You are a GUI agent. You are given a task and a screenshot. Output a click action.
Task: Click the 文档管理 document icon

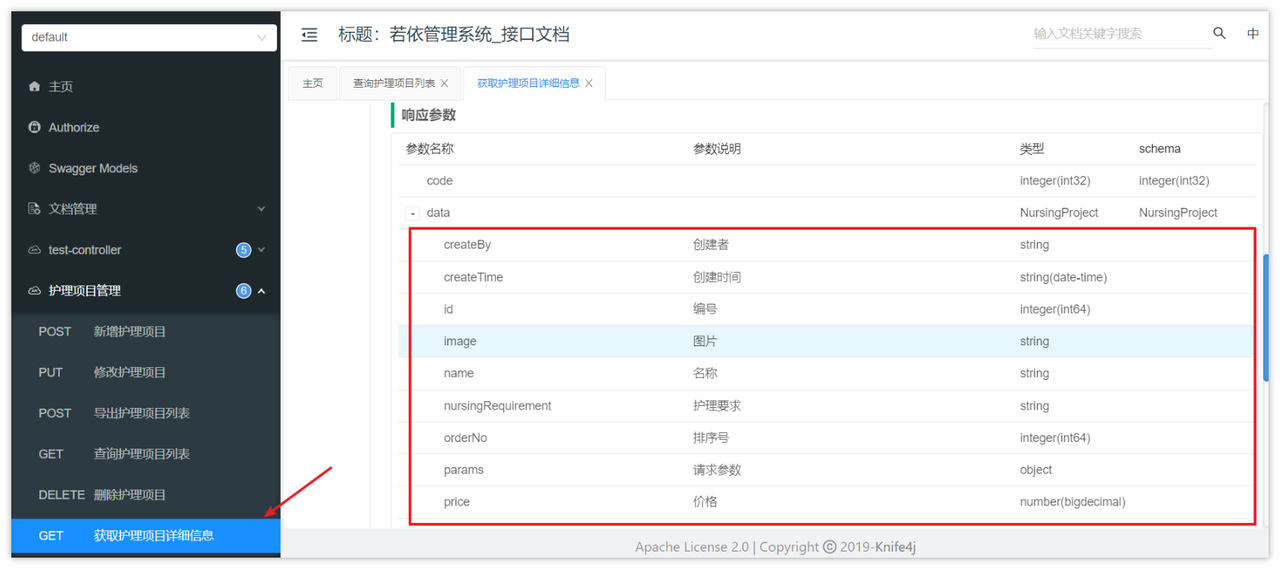(x=35, y=209)
